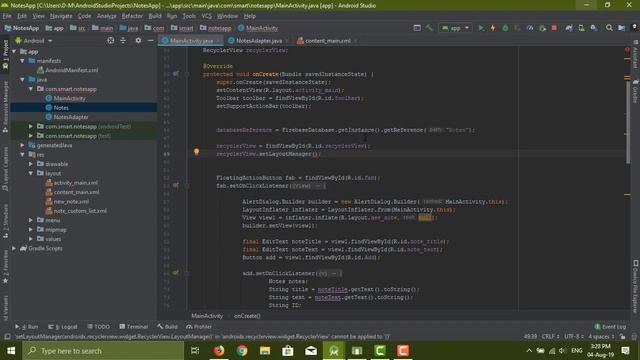Toggle the Resource Manager side tab

point(5,107)
